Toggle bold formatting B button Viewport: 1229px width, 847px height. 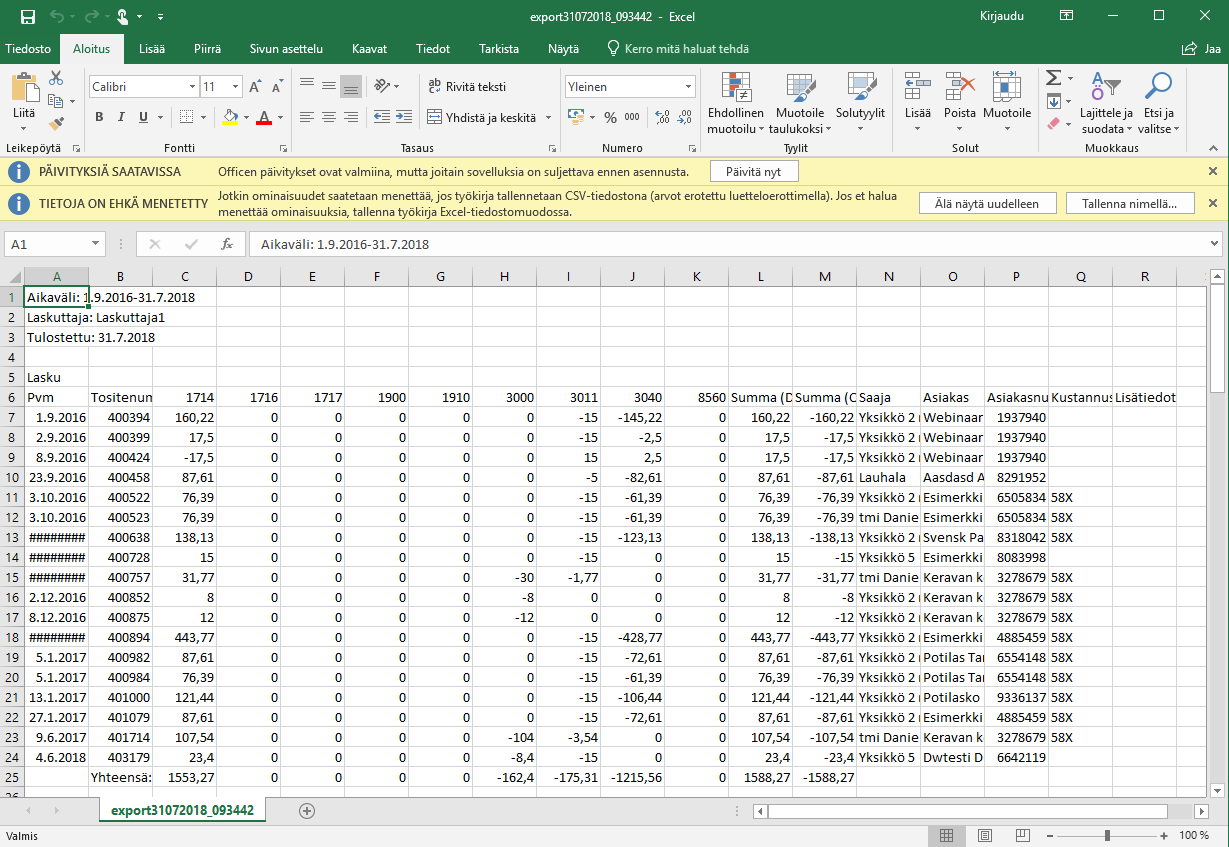(99, 117)
